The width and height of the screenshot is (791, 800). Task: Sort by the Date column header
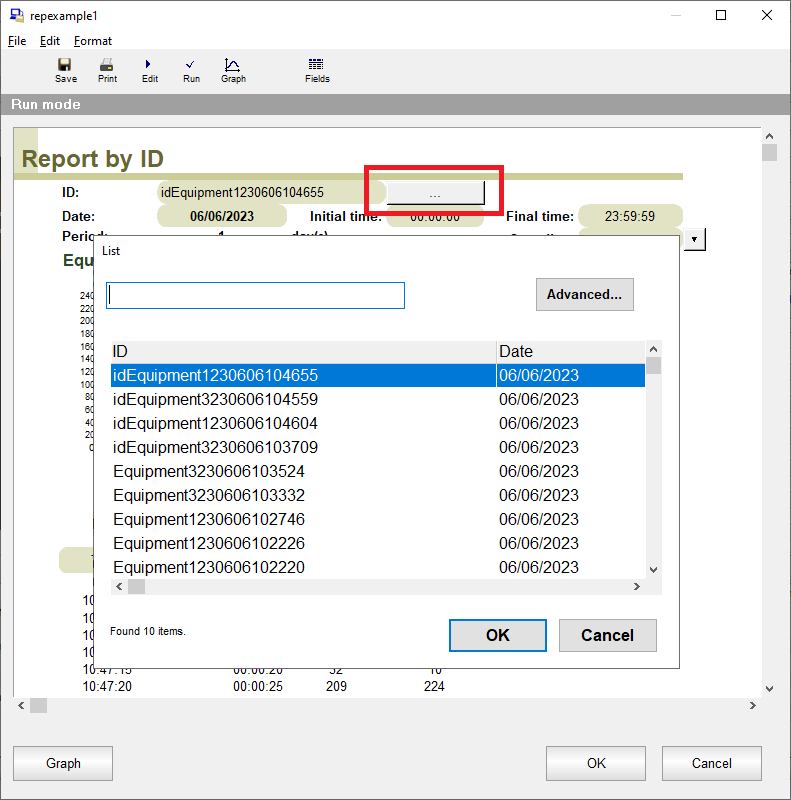coord(571,352)
